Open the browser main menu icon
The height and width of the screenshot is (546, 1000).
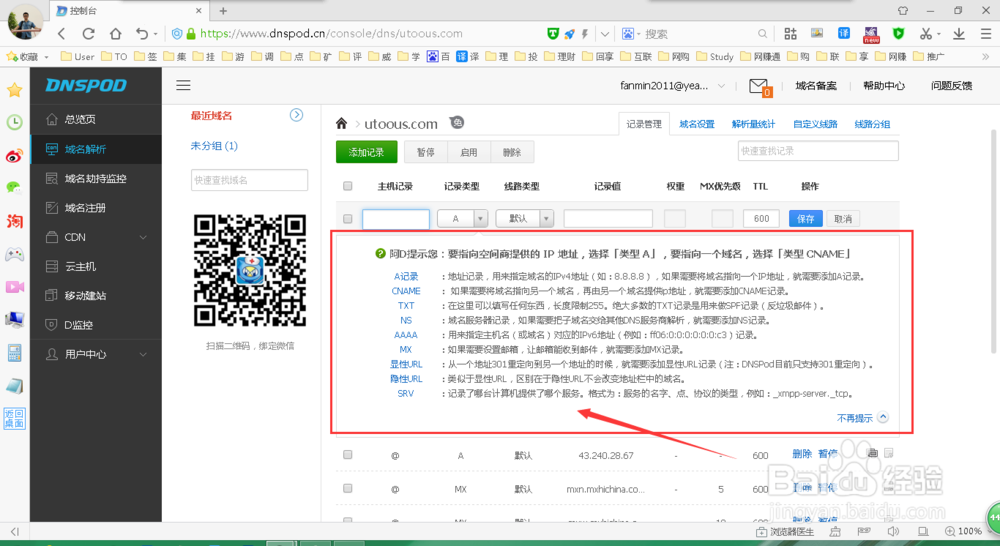(986, 34)
